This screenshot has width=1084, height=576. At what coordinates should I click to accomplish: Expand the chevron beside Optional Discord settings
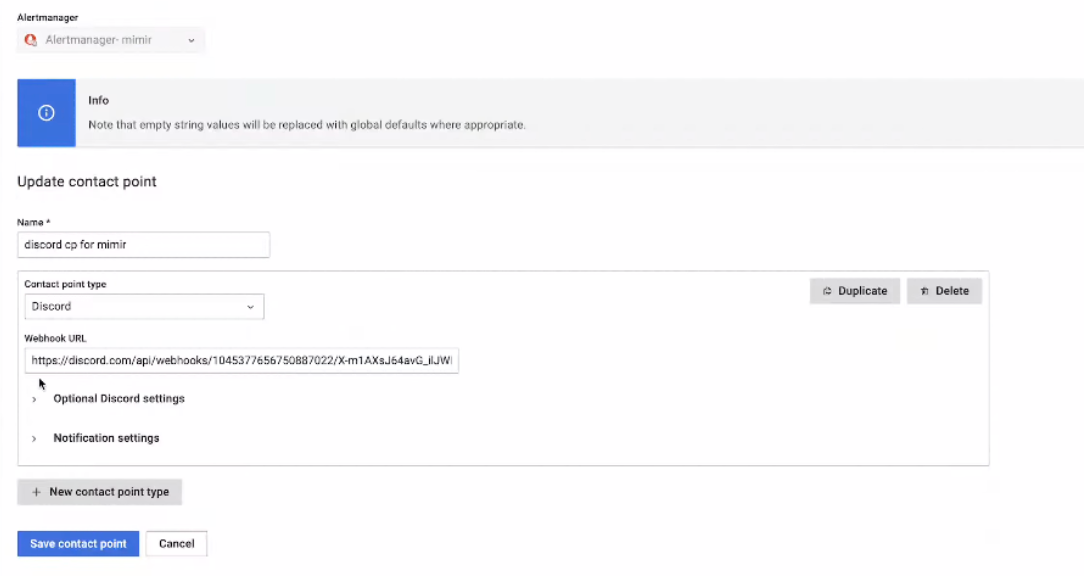34,399
